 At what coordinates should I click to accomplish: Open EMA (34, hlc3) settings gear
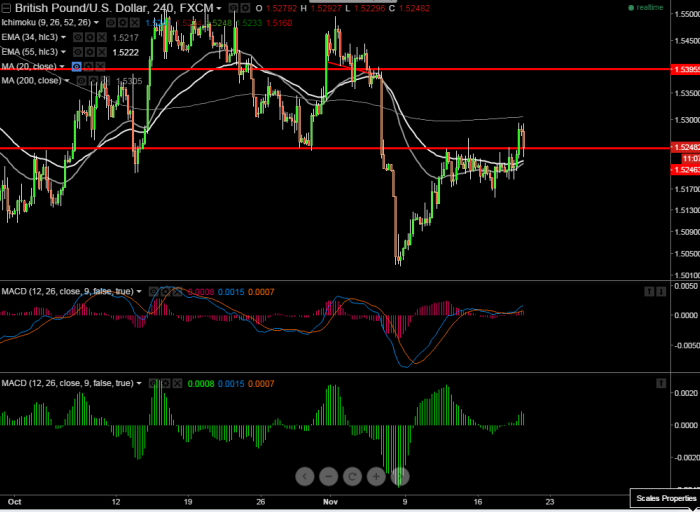pos(90,37)
